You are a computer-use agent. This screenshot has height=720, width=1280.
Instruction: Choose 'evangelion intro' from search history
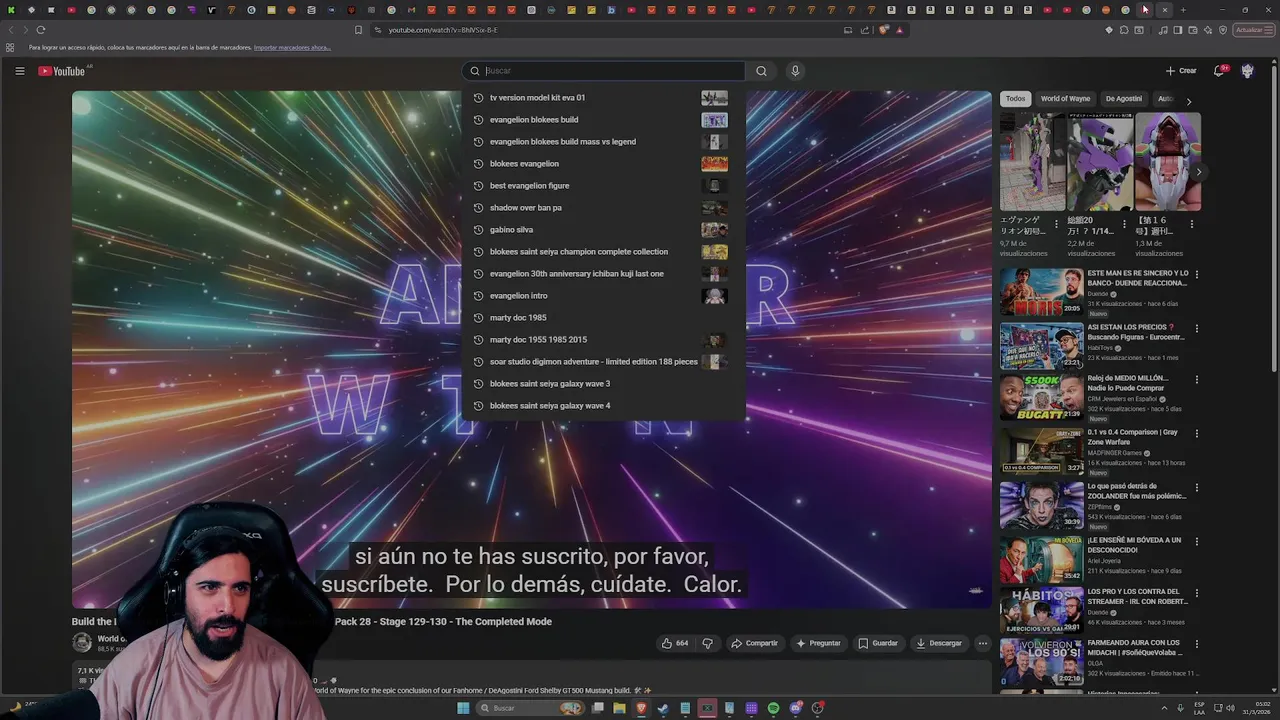pos(604,296)
